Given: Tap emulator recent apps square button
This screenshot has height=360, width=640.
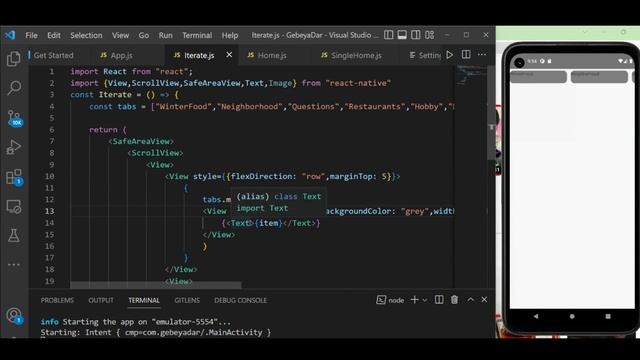Looking at the screenshot, I should coord(608,316).
